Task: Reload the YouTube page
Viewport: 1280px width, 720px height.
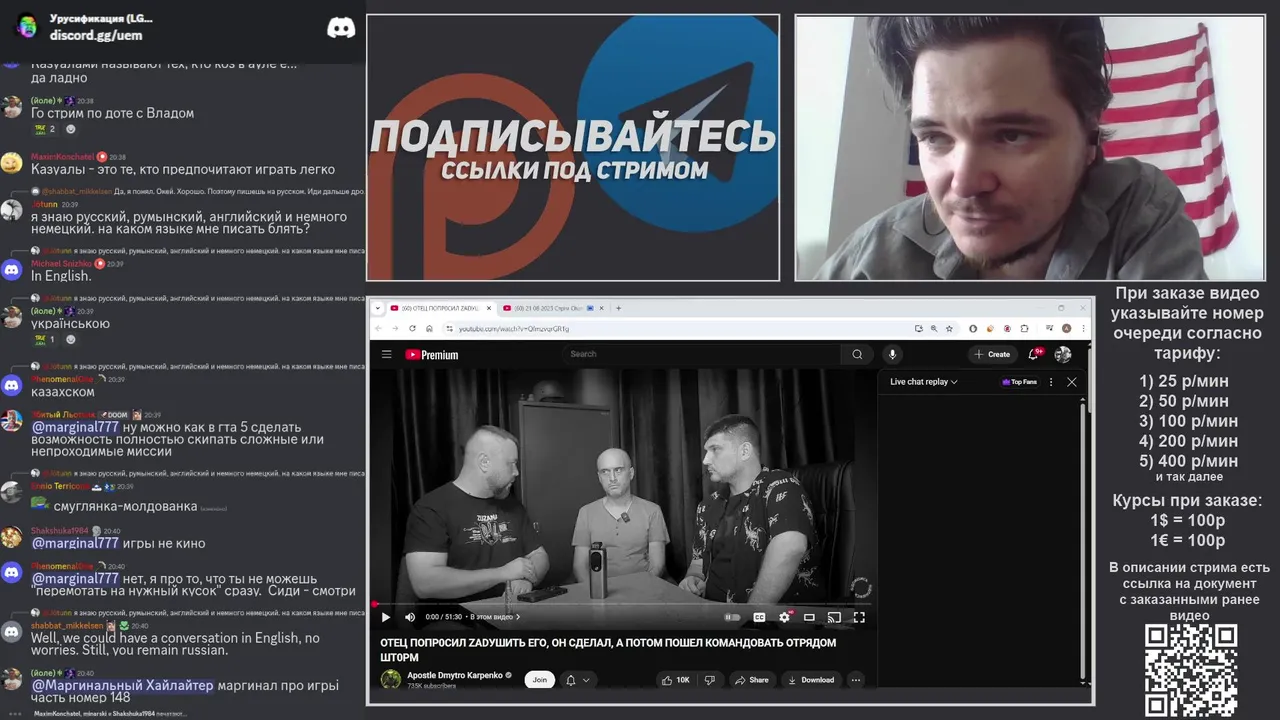Action: (412, 328)
